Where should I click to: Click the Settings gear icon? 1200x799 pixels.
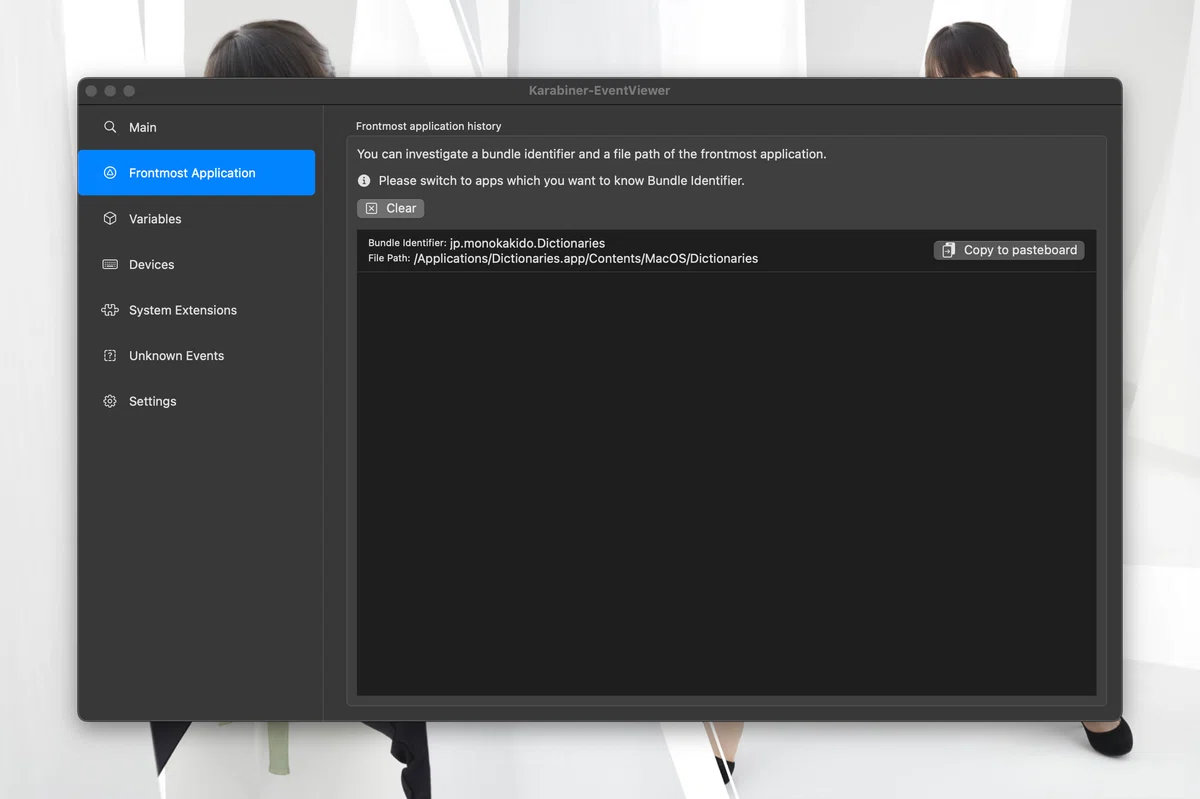click(110, 401)
